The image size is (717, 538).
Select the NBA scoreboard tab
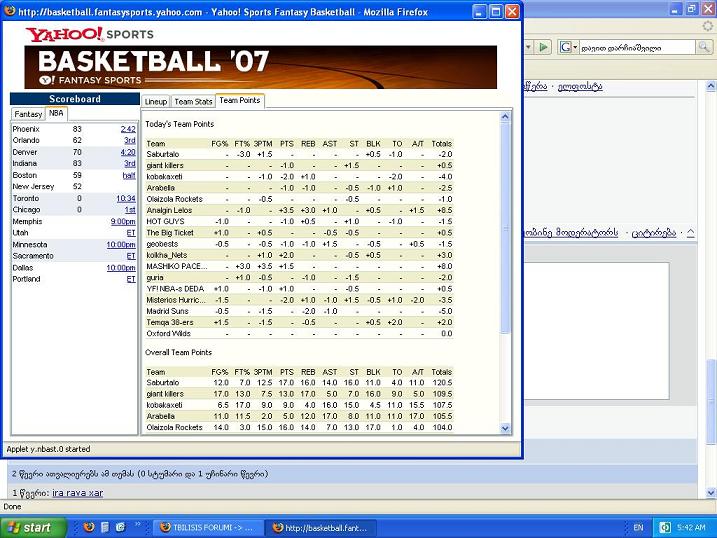[56, 114]
